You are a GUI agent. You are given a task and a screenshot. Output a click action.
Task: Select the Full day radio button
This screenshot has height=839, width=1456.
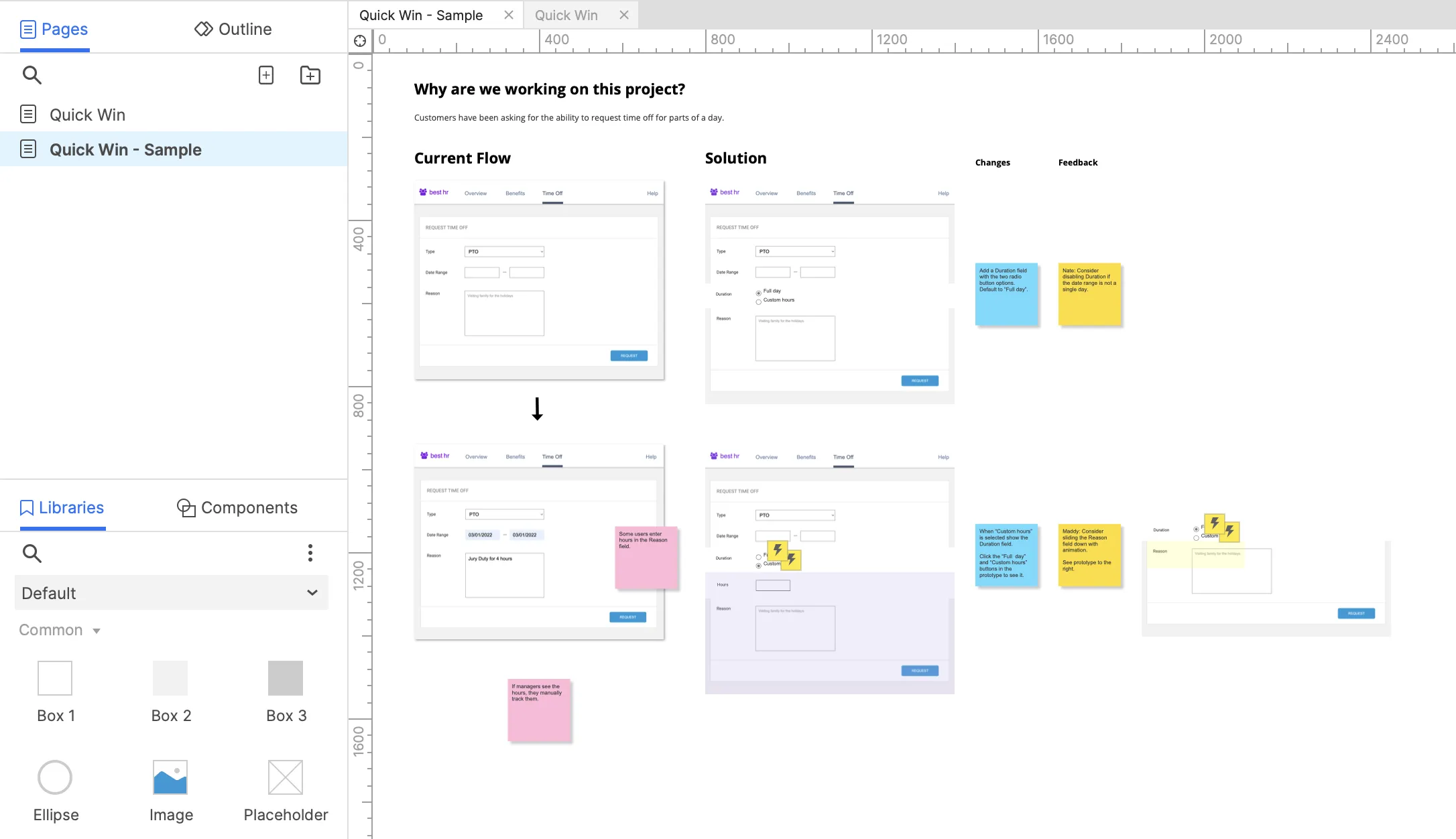(759, 293)
